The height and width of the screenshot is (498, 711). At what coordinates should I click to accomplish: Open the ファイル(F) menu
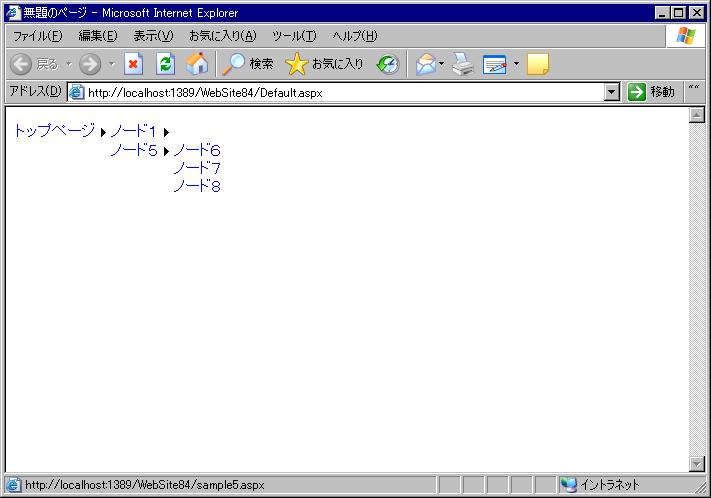click(37, 36)
